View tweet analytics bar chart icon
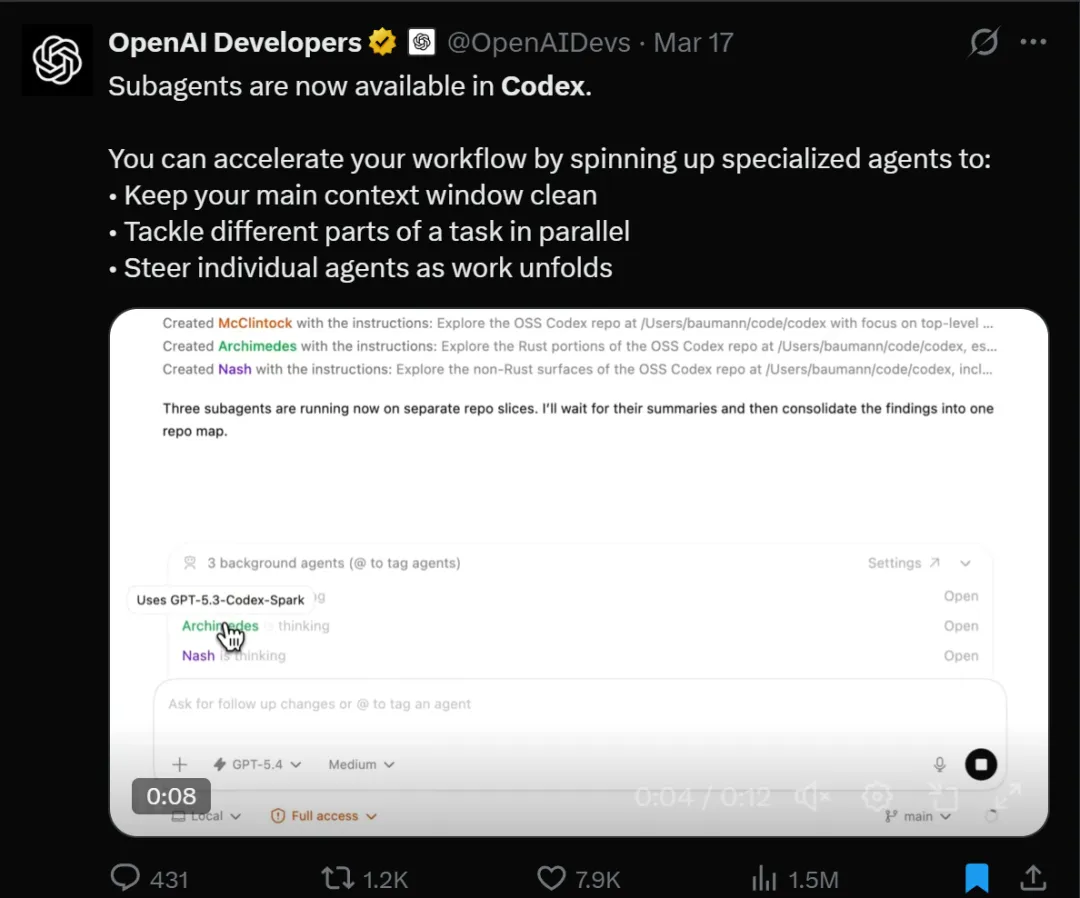Image resolution: width=1080 pixels, height=898 pixels. (764, 879)
